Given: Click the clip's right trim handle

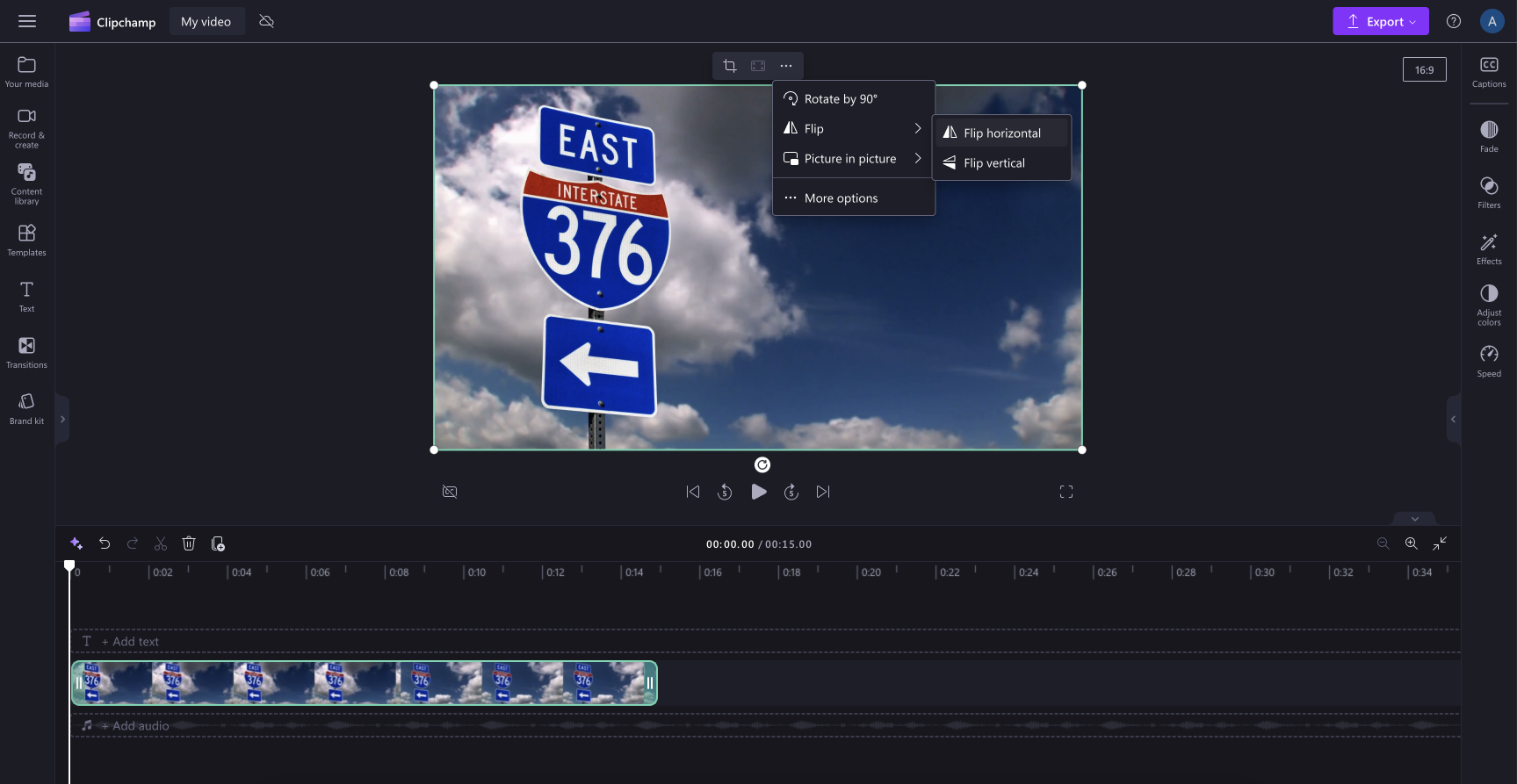Looking at the screenshot, I should 650,683.
